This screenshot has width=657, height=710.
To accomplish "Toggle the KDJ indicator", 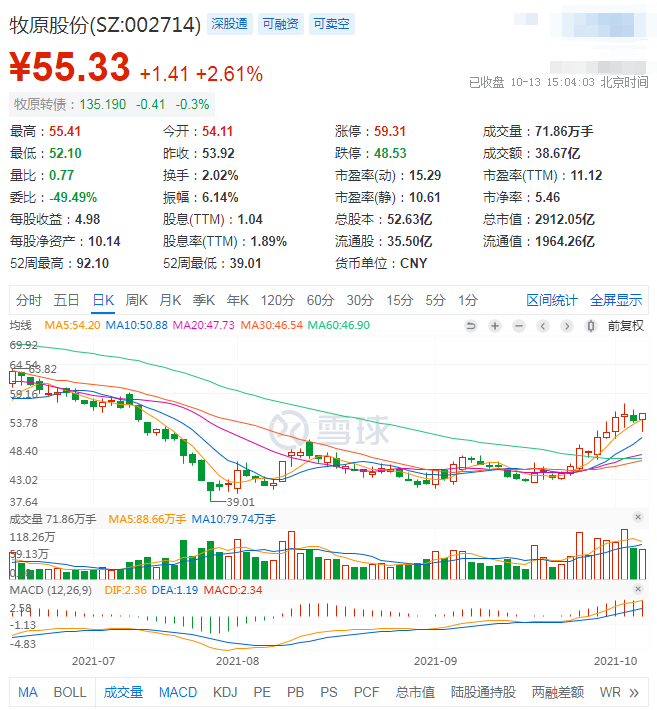I will click(225, 693).
